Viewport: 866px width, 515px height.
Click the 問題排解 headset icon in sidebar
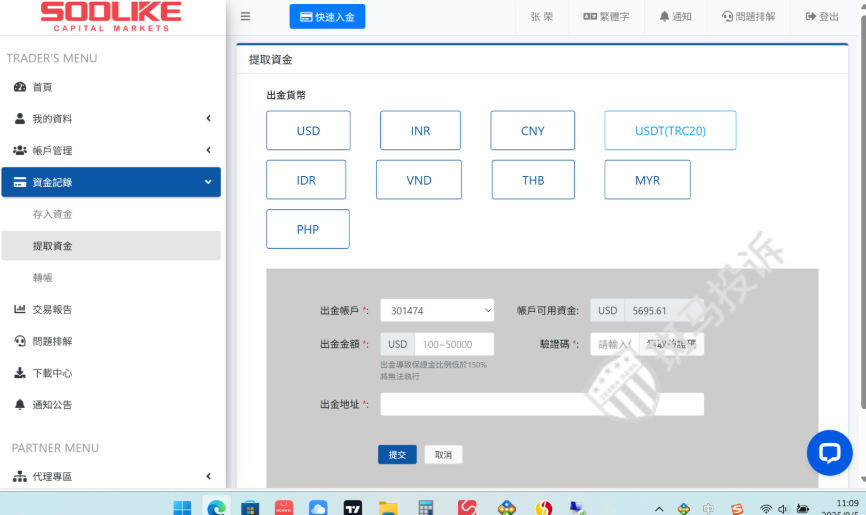(19, 341)
